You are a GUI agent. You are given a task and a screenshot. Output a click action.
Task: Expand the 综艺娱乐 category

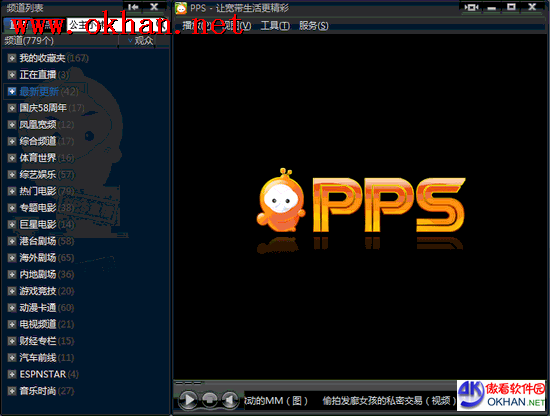click(x=12, y=175)
